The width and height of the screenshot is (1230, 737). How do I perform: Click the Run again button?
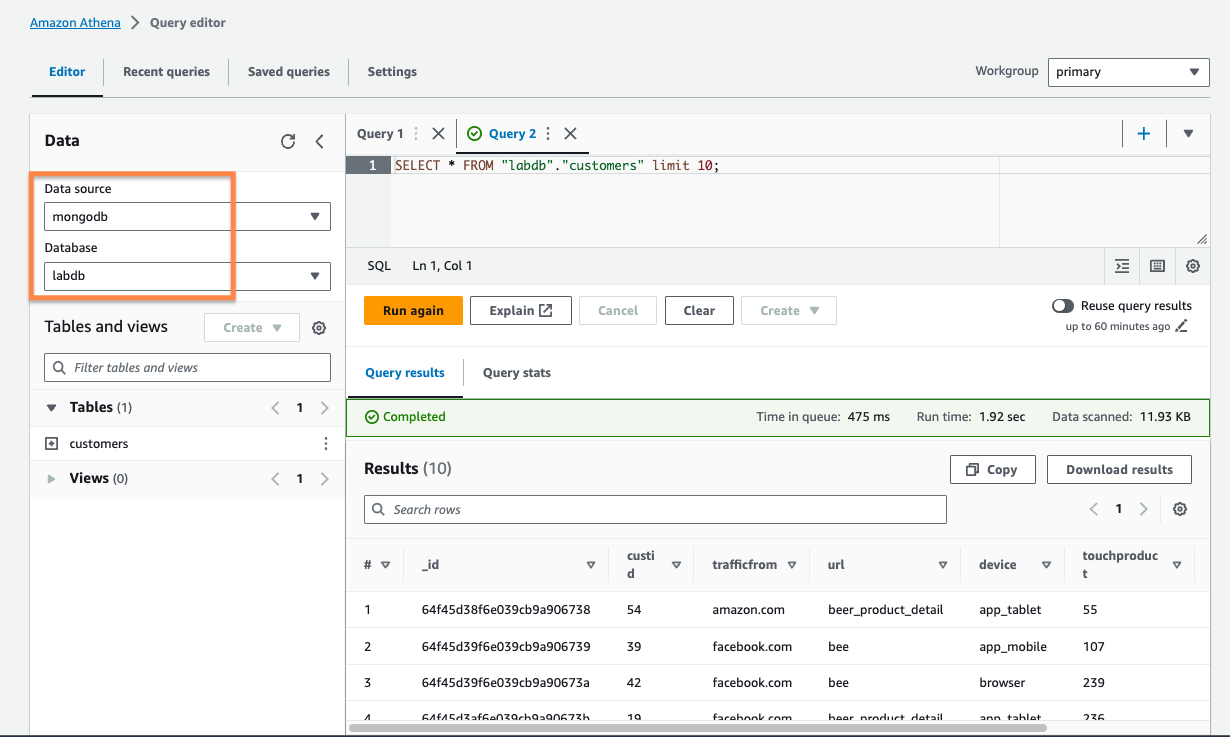pyautogui.click(x=413, y=310)
